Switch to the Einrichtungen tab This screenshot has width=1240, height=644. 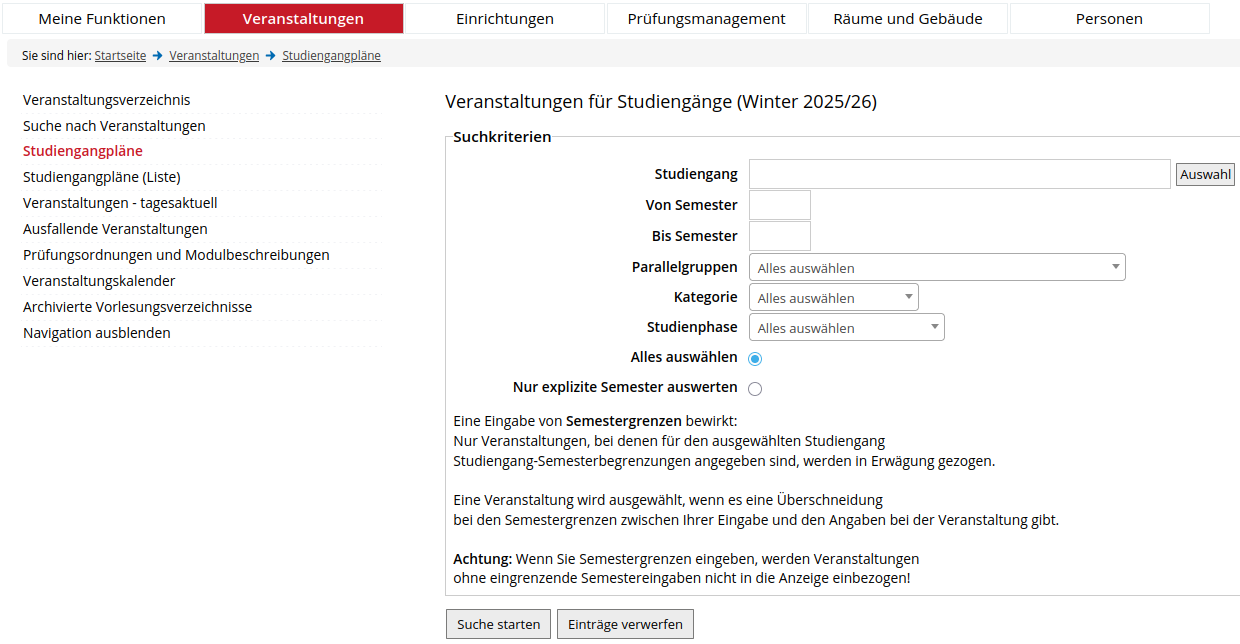click(504, 18)
